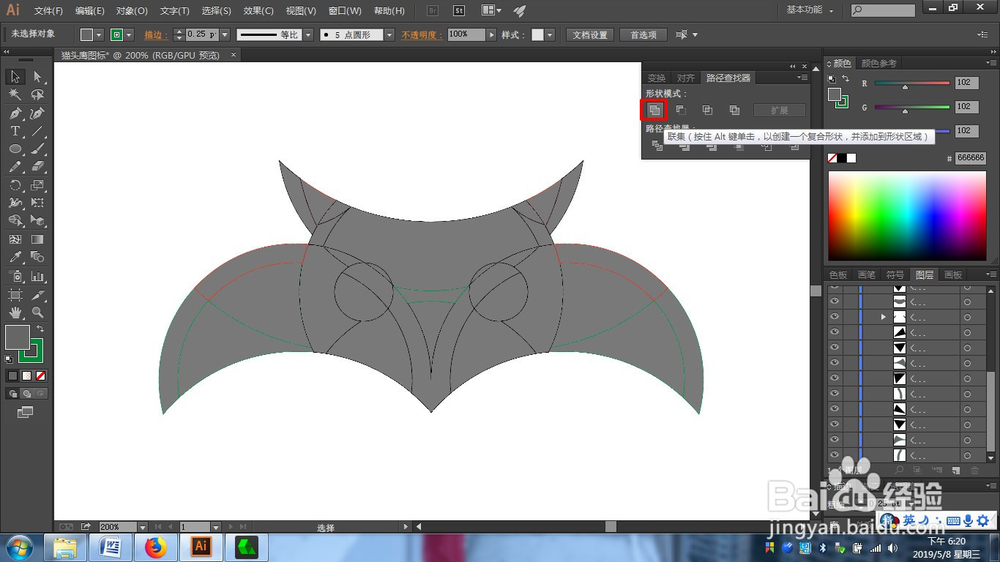Activate the Zoom tool
Image resolution: width=1000 pixels, height=562 pixels.
pos(37,312)
